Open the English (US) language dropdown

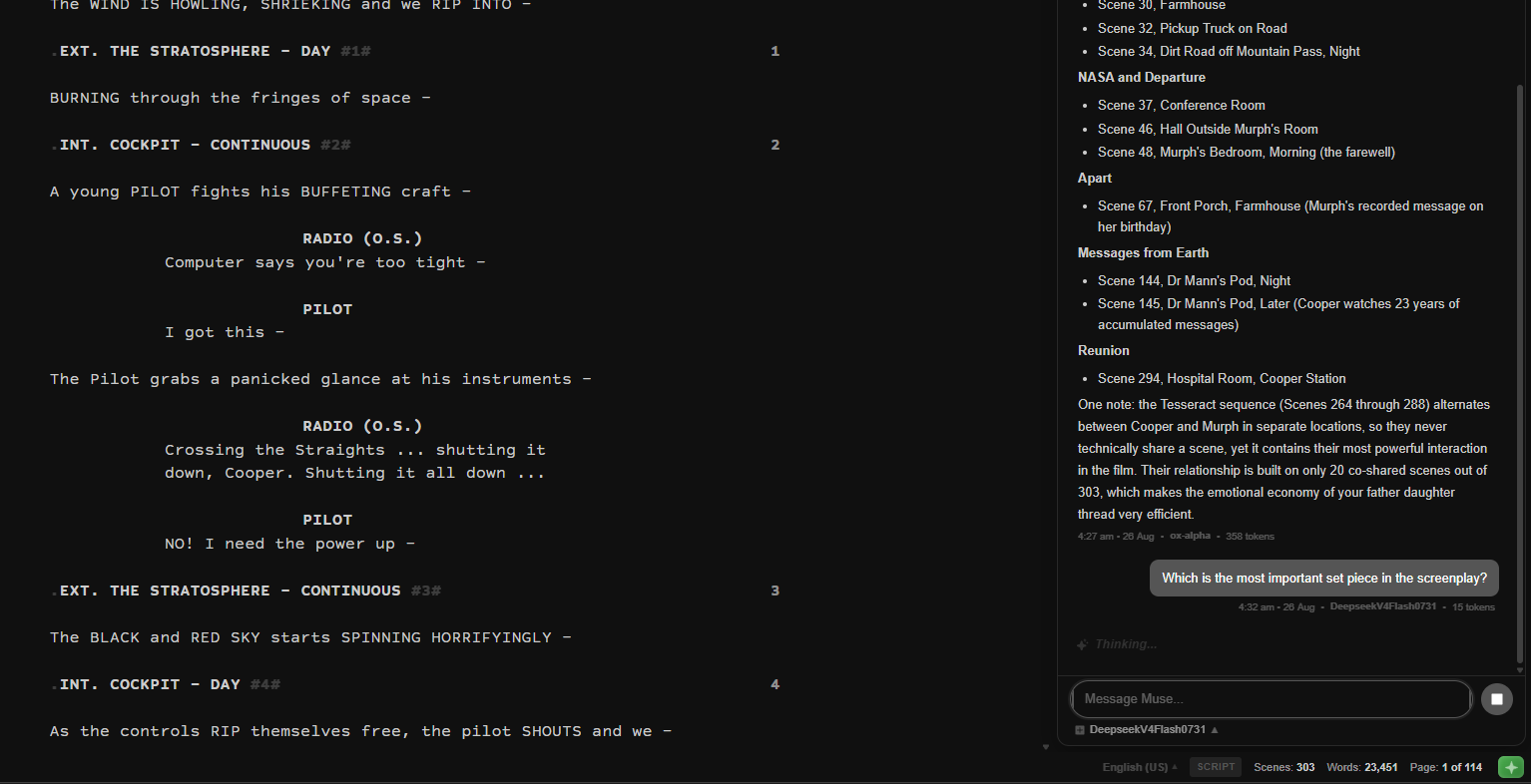tap(1140, 767)
